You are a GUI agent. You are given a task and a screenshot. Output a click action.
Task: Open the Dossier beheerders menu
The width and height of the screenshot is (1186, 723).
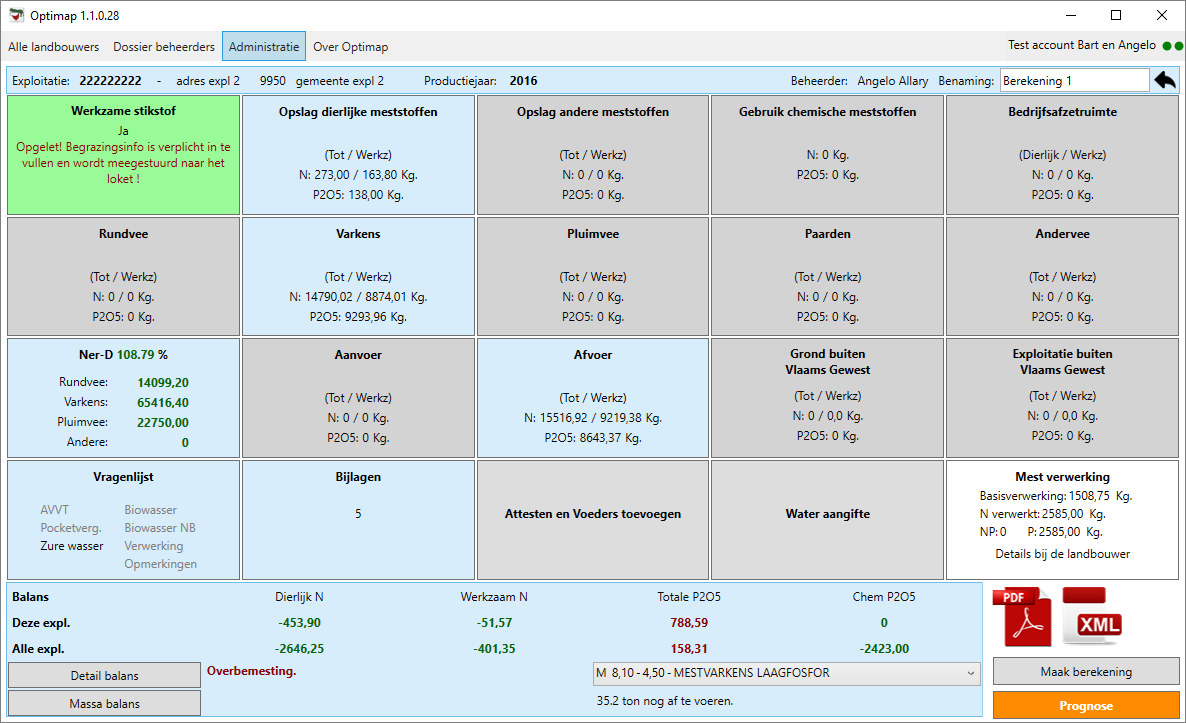click(164, 47)
